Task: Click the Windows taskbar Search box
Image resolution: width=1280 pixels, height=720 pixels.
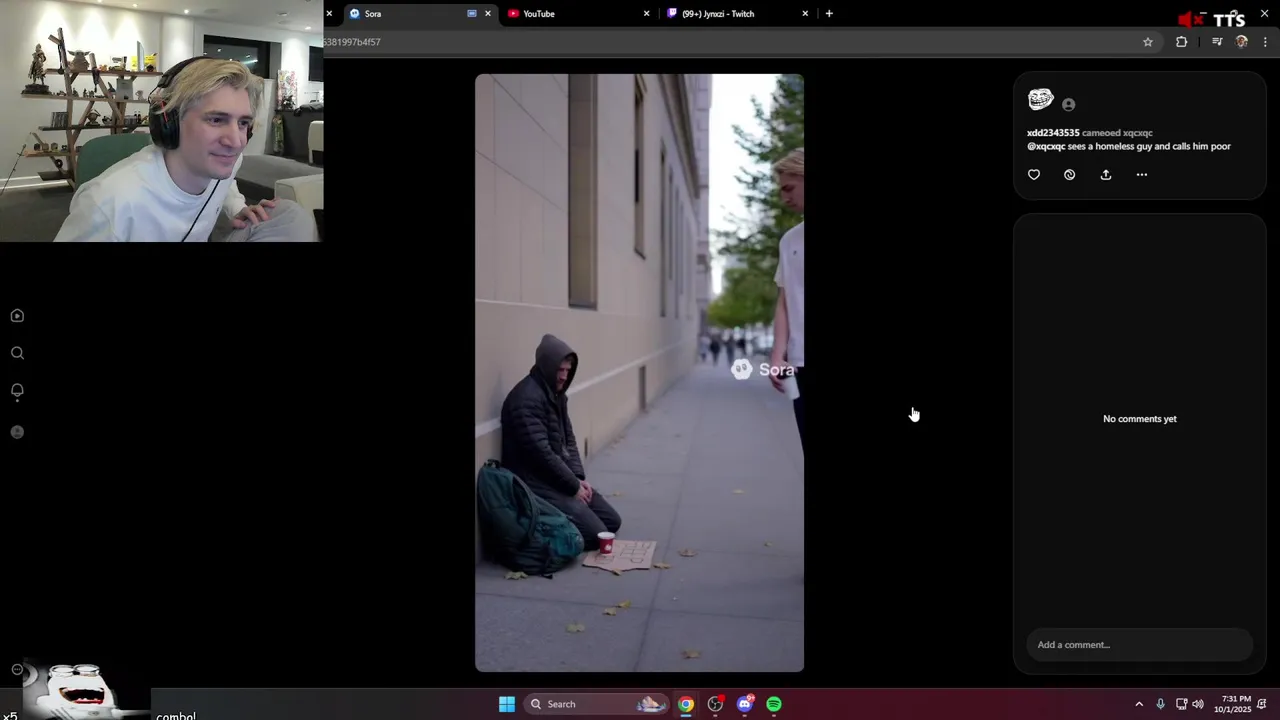Action: (x=596, y=704)
